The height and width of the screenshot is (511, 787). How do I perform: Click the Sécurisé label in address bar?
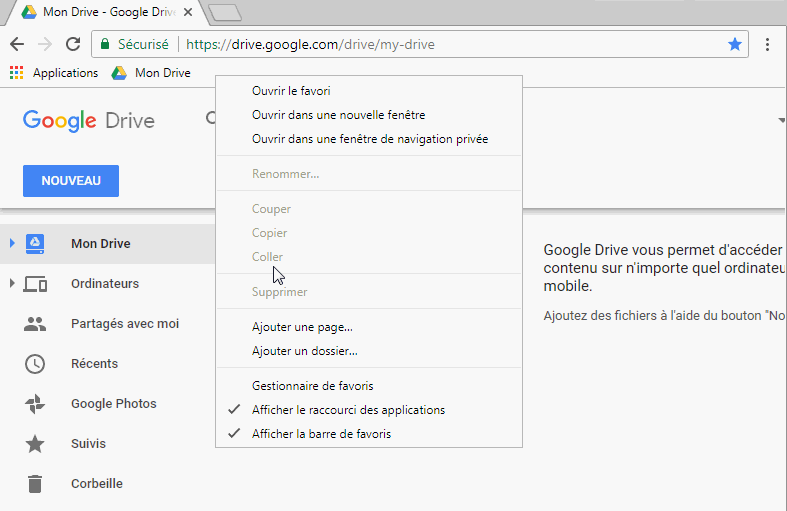coord(143,44)
